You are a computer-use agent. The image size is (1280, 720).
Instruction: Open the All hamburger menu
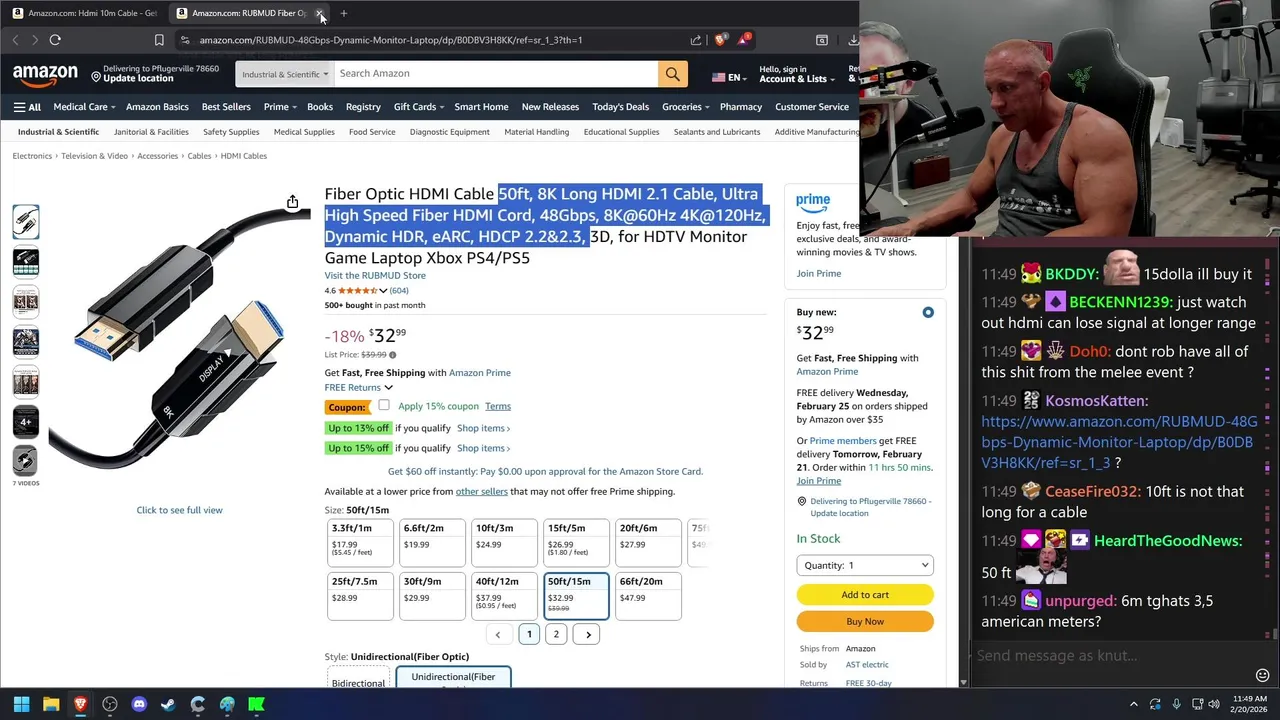tap(27, 107)
